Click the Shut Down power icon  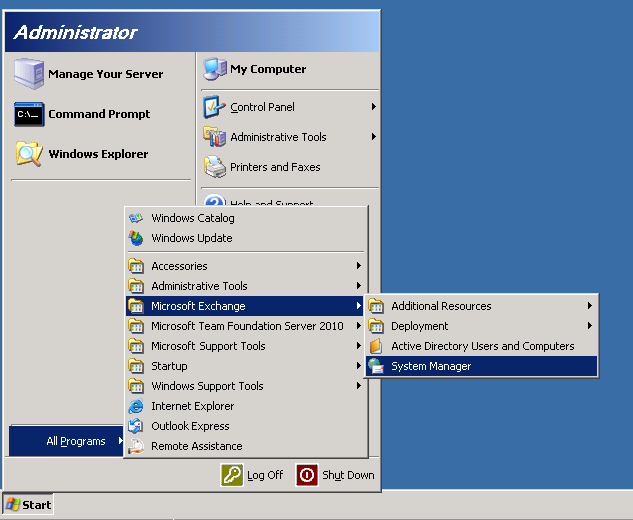(307, 475)
